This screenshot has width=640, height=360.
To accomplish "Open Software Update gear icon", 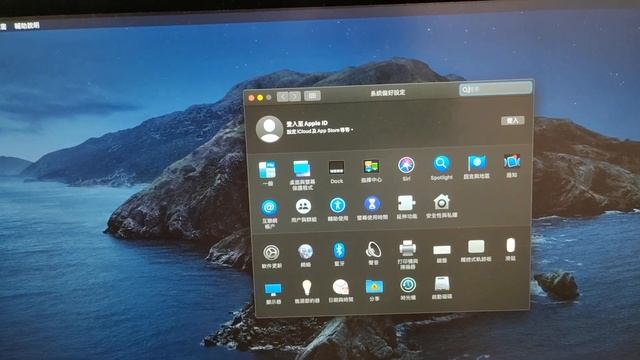I will coord(271,253).
